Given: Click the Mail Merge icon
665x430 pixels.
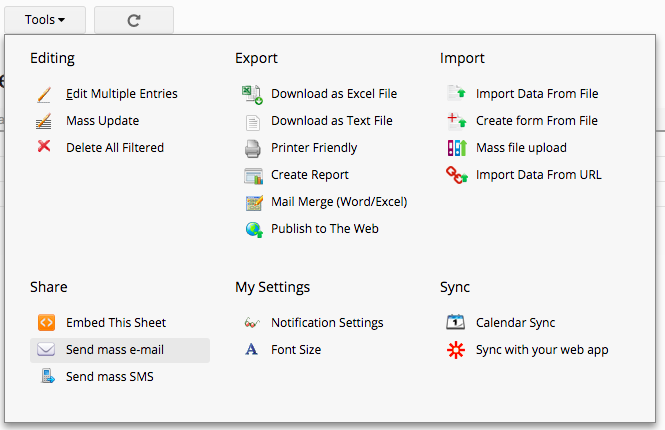Looking at the screenshot, I should point(254,203).
